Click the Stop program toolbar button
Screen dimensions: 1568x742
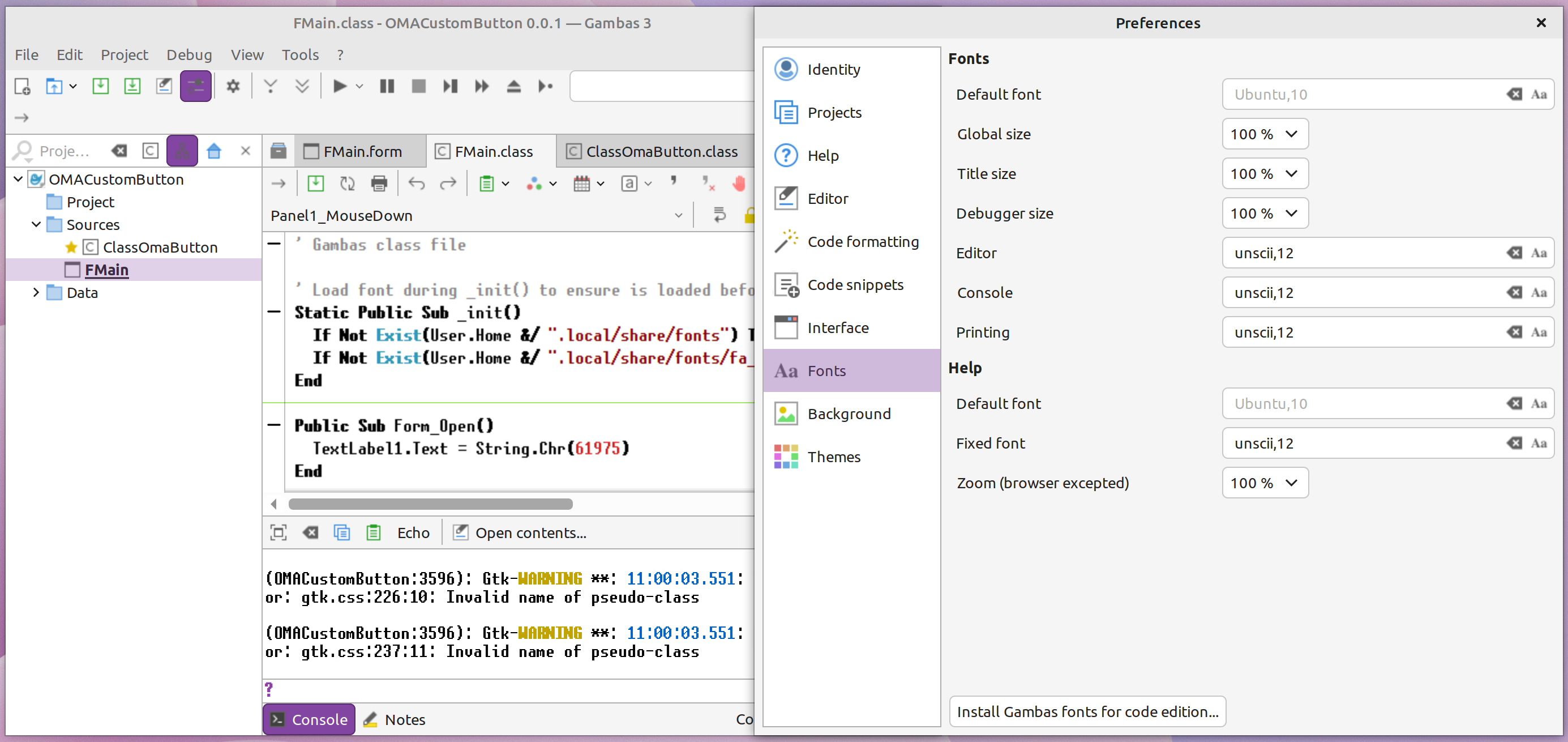(x=419, y=87)
